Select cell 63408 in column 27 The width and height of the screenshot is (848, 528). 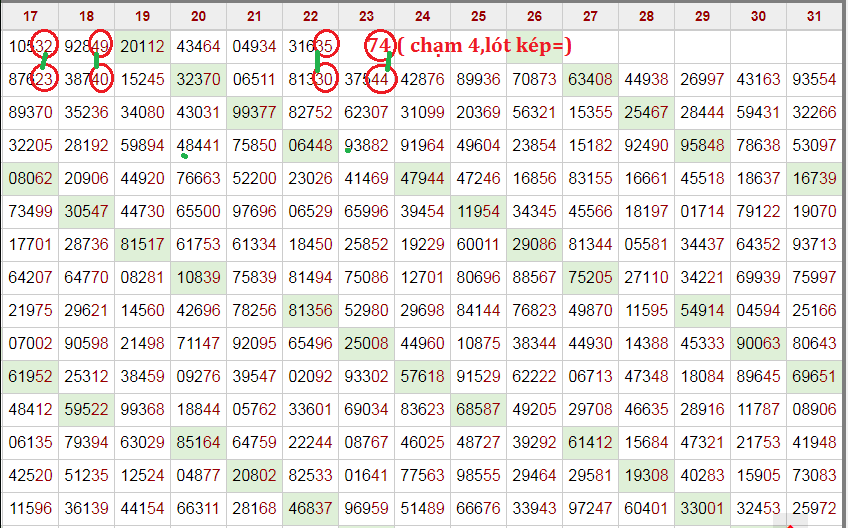(x=590, y=79)
